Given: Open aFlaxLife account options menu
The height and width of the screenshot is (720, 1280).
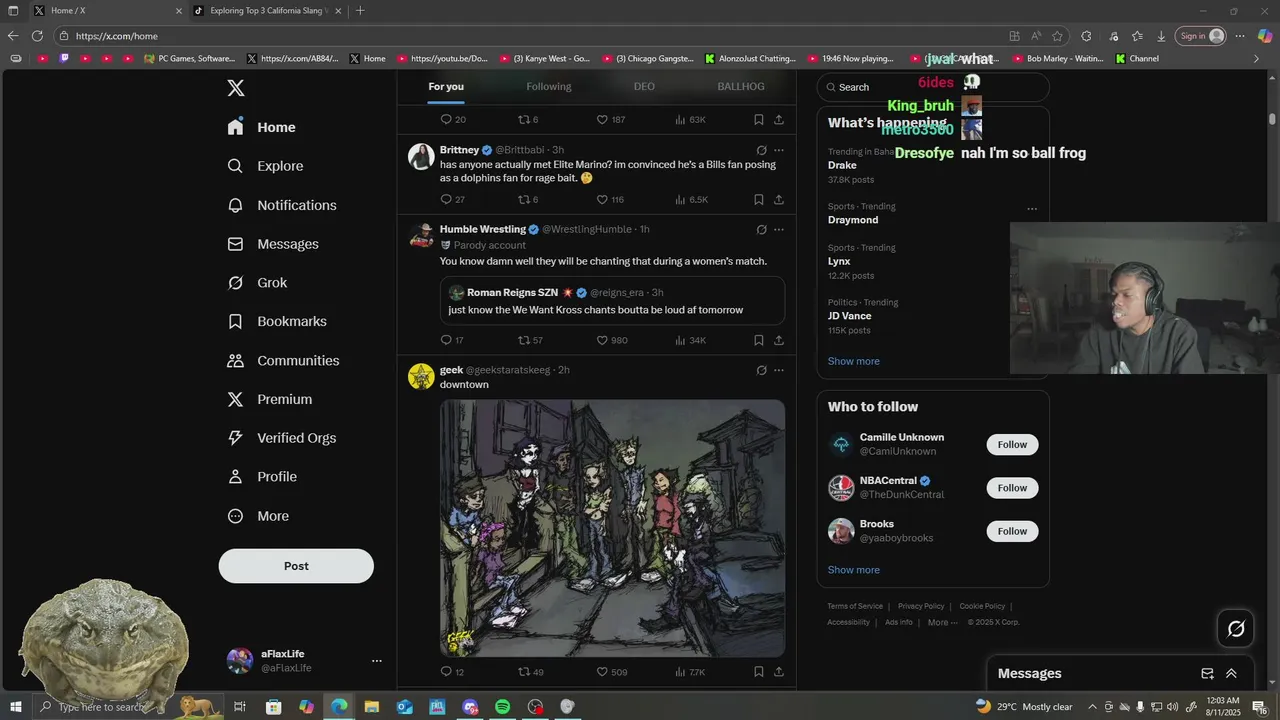Looking at the screenshot, I should (377, 661).
